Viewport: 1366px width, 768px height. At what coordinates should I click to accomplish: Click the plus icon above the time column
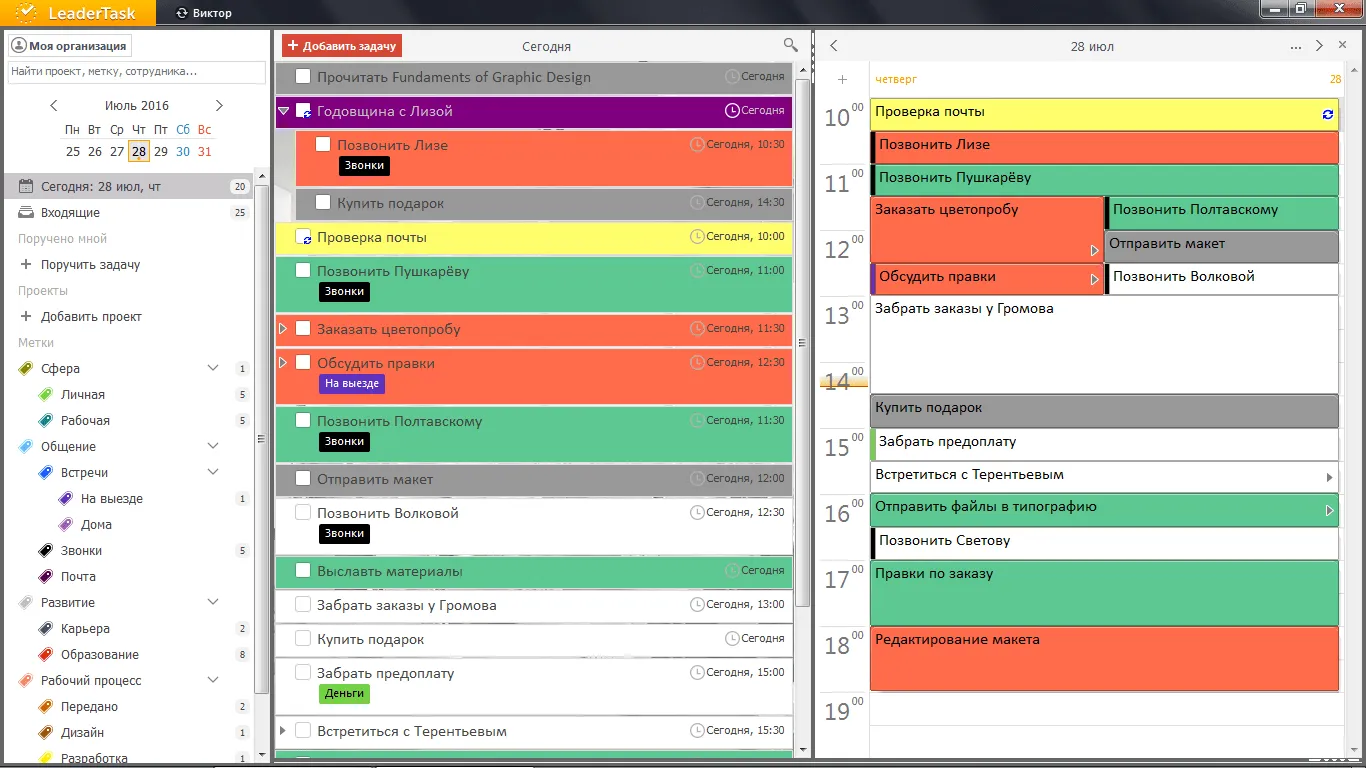click(x=842, y=79)
